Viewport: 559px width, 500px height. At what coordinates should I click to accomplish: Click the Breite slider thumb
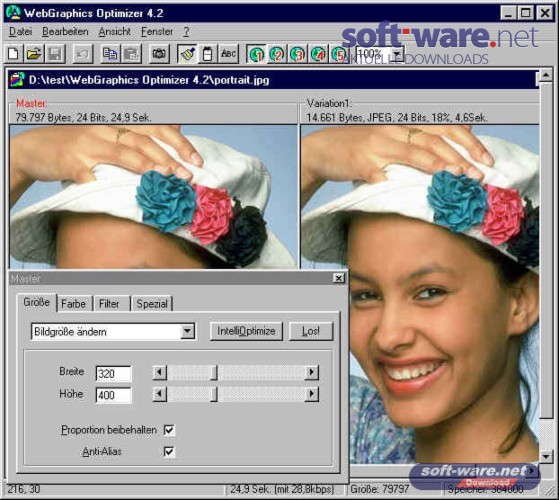coord(214,373)
